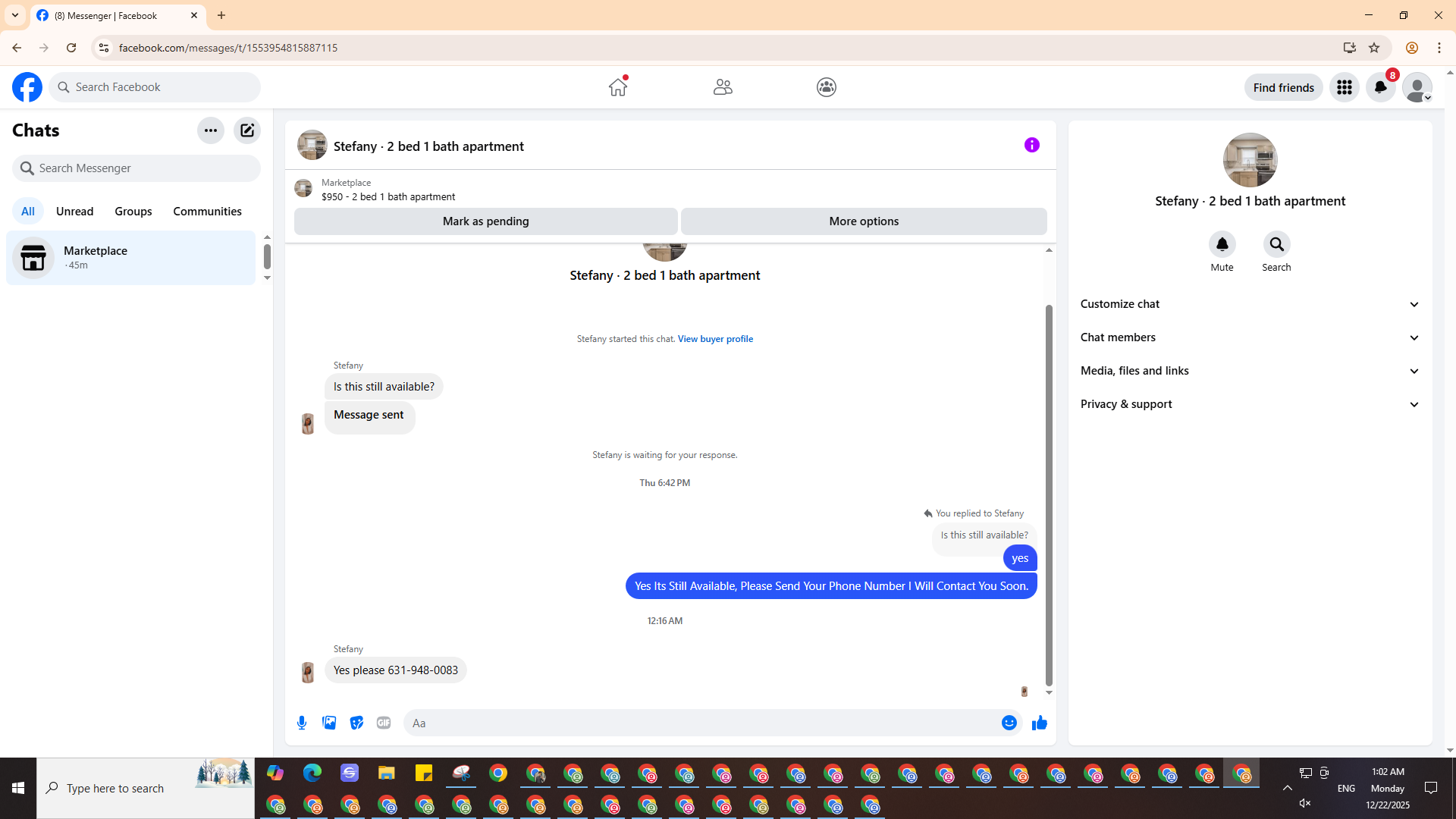The image size is (1456, 819).
Task: Open File Explorer from the taskbar
Action: (x=387, y=773)
